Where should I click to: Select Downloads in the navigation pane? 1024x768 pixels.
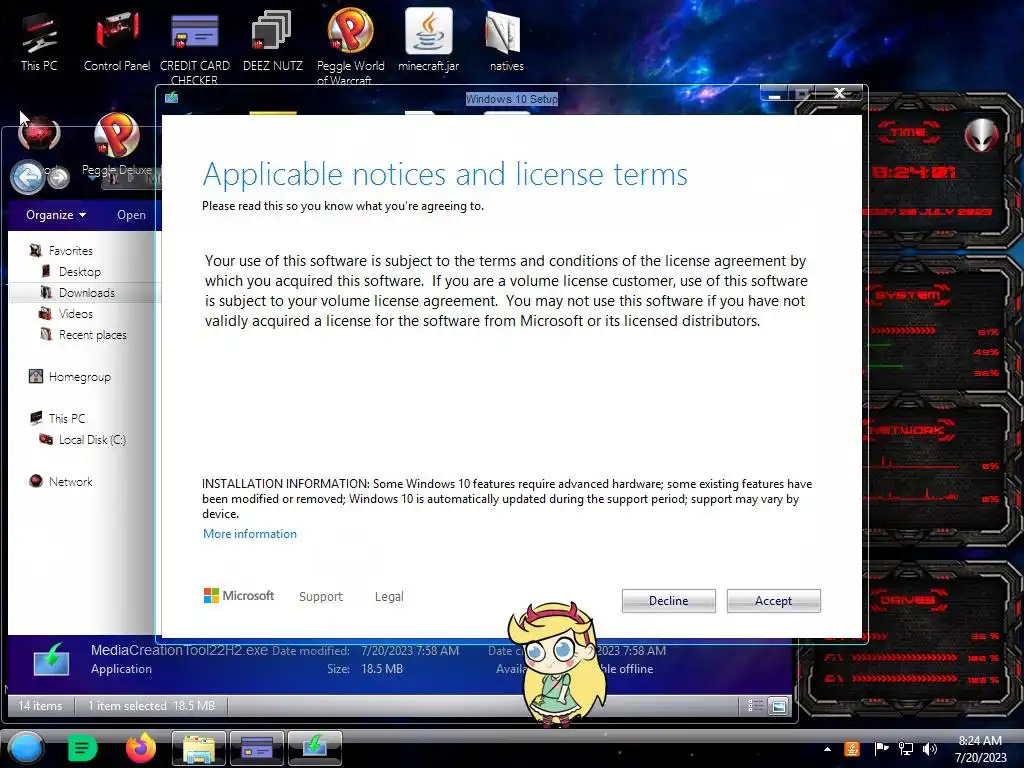pyautogui.click(x=86, y=293)
